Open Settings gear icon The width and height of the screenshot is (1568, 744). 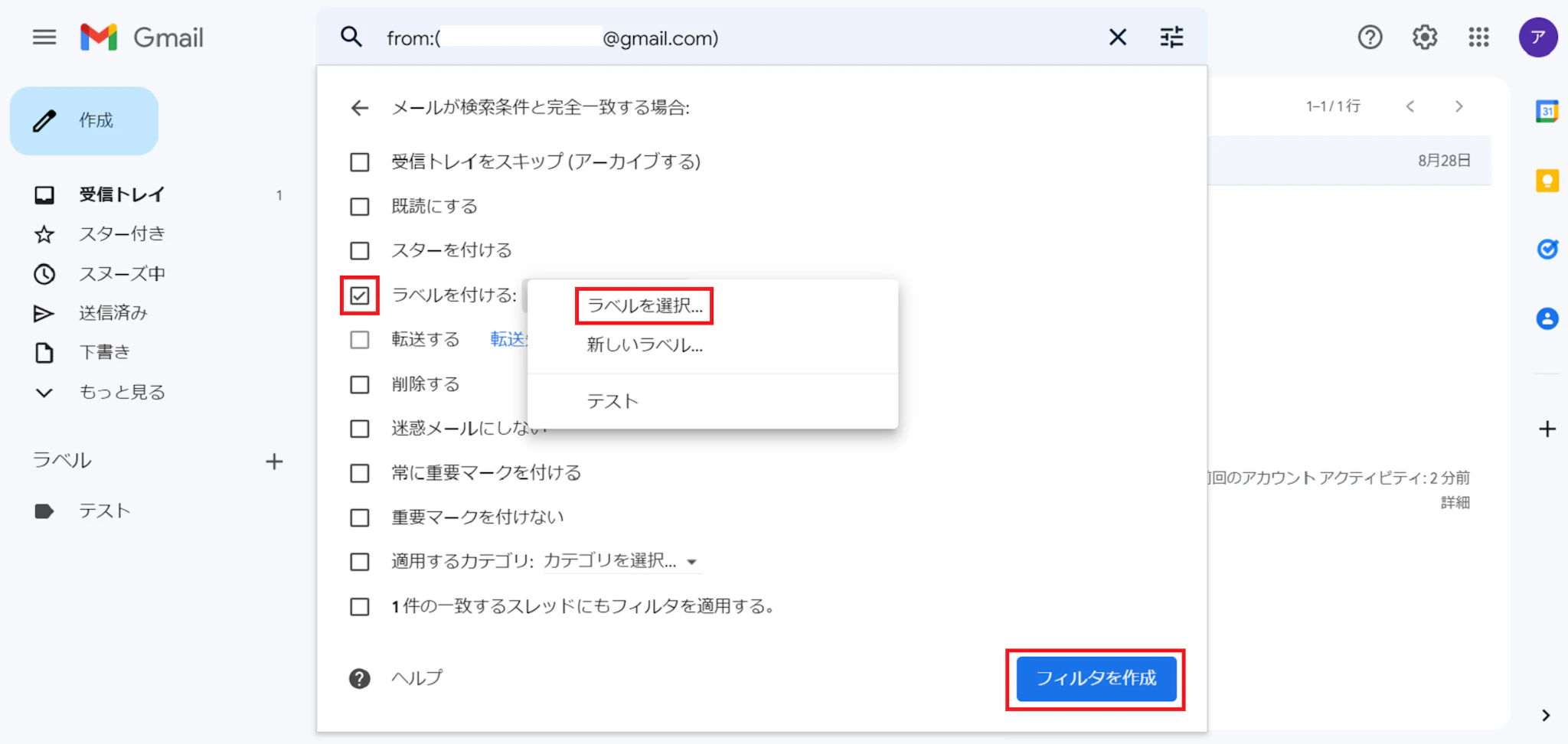click(1424, 38)
